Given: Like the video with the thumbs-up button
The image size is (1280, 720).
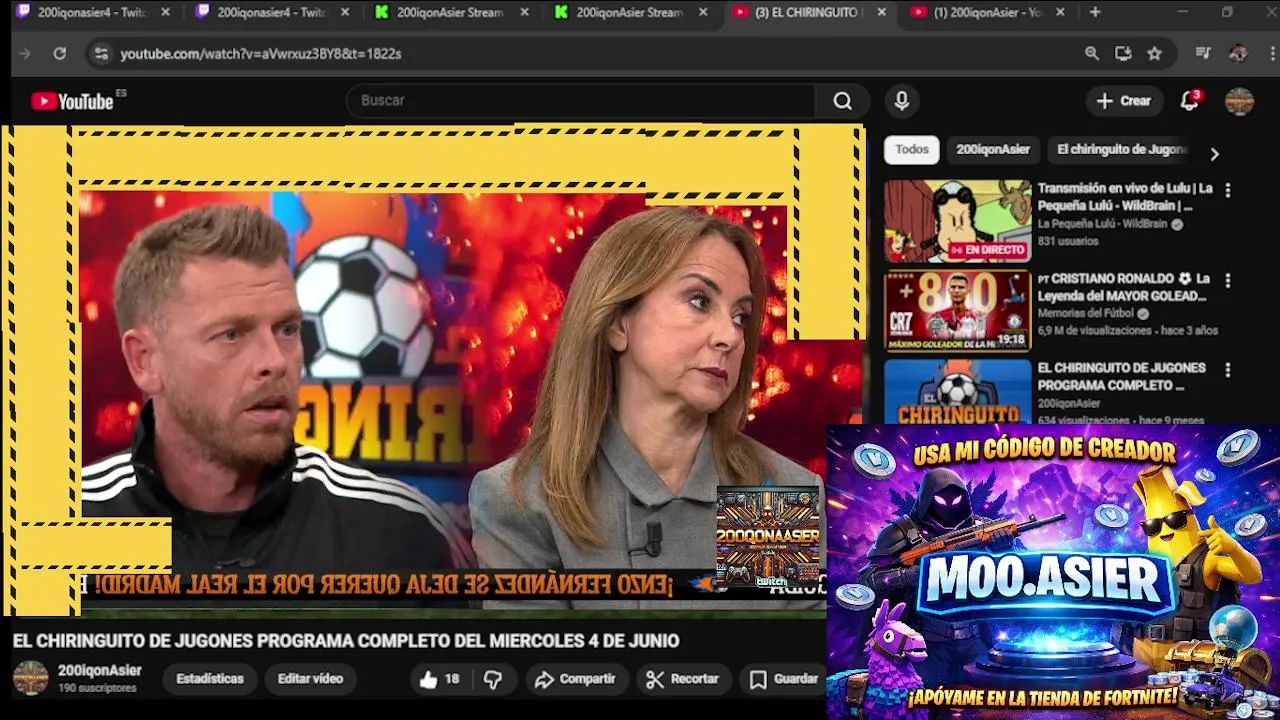Looking at the screenshot, I should point(440,679).
